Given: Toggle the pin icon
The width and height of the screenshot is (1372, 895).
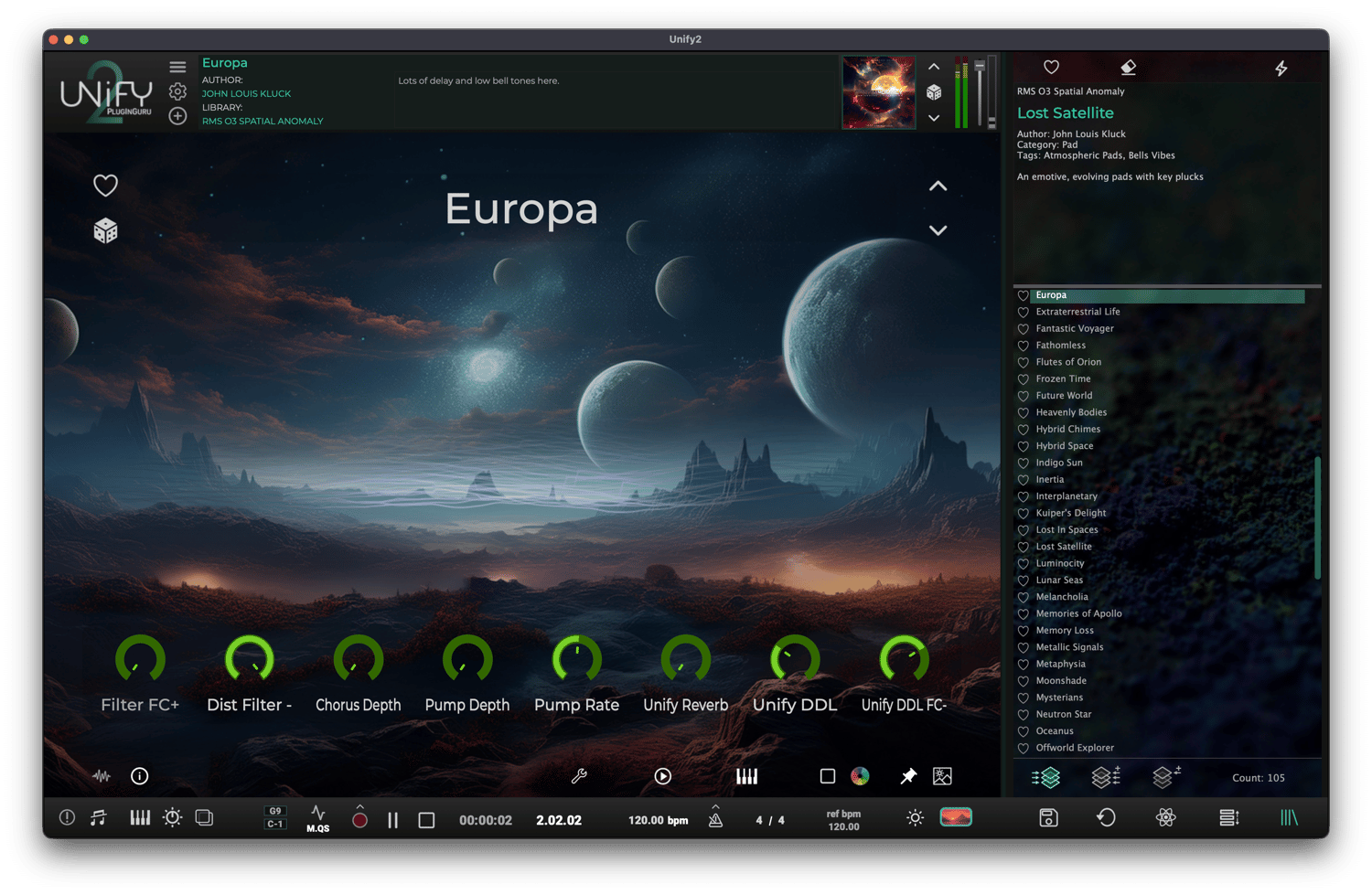Looking at the screenshot, I should [908, 776].
